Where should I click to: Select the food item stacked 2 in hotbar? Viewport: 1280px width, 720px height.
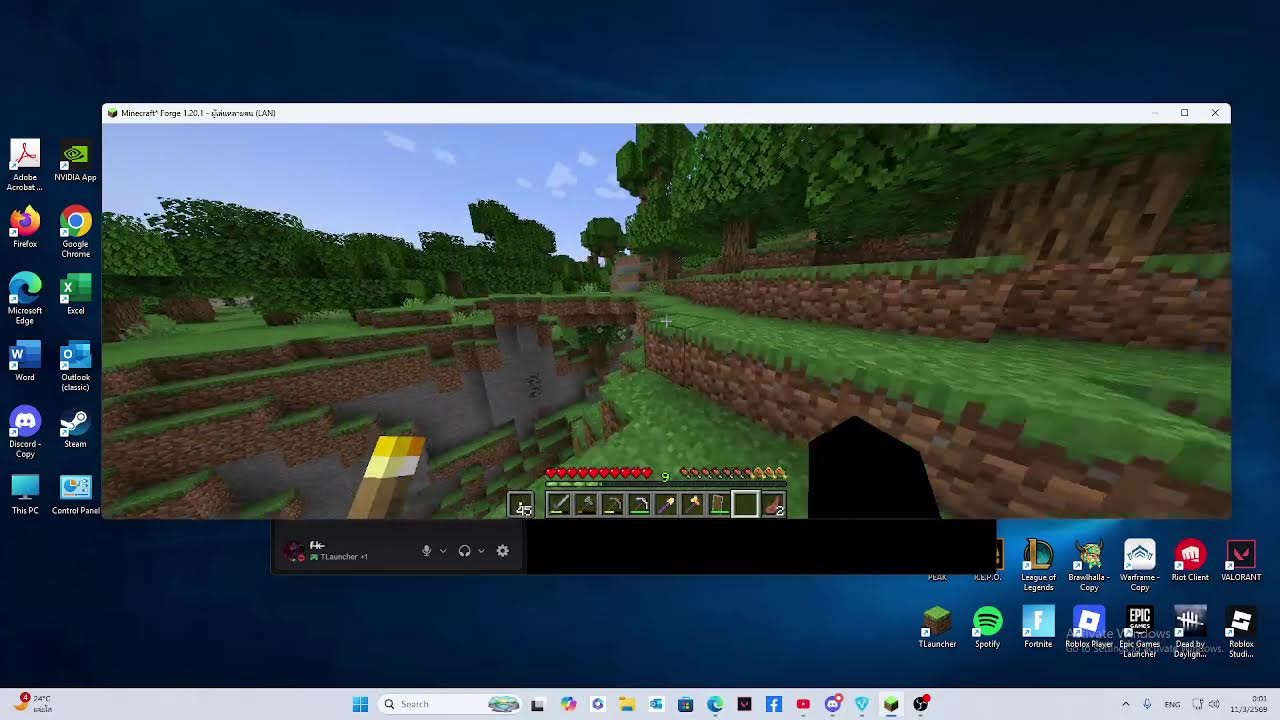[x=774, y=505]
